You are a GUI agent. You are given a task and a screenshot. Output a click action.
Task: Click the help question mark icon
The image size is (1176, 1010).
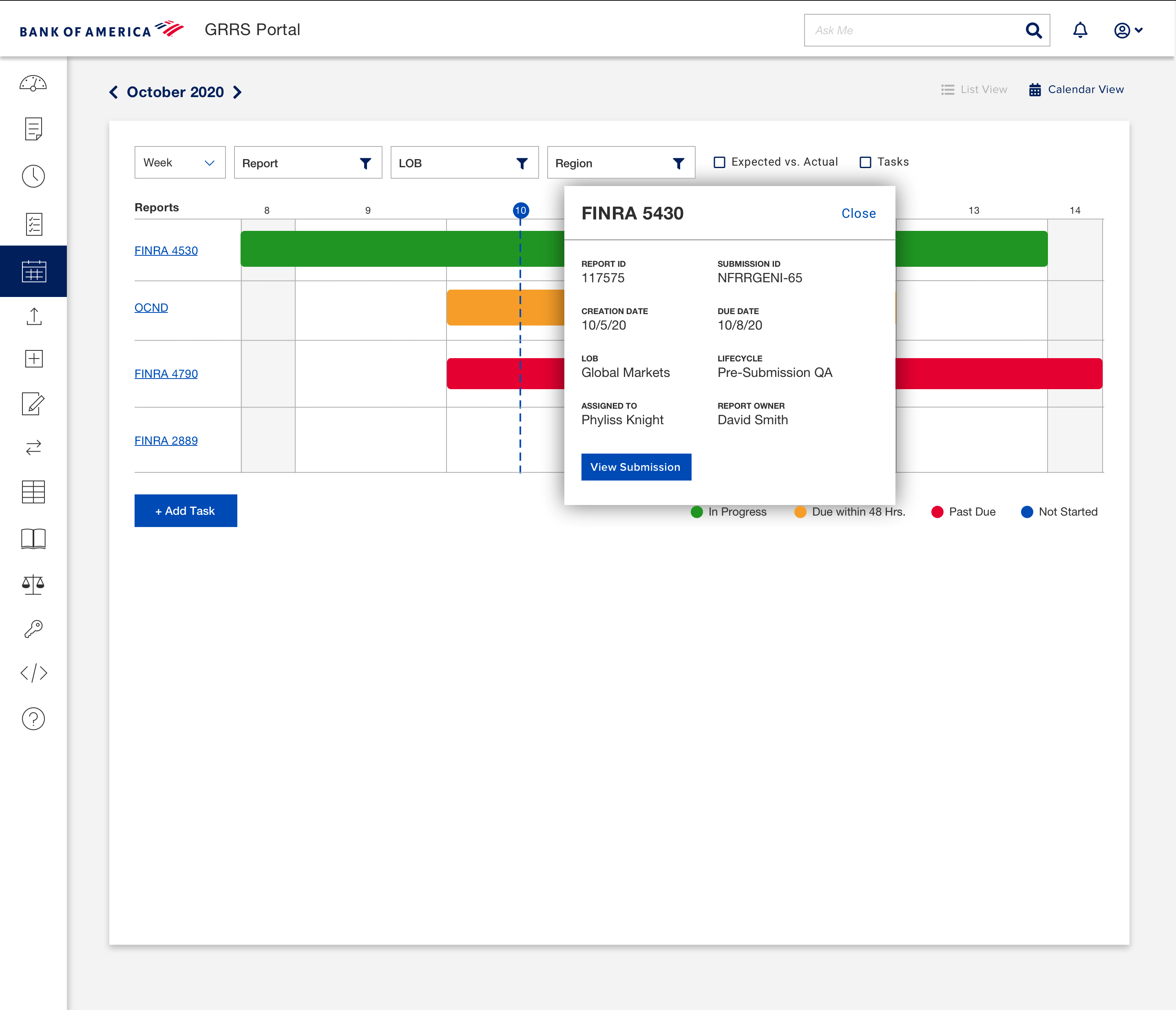33,719
